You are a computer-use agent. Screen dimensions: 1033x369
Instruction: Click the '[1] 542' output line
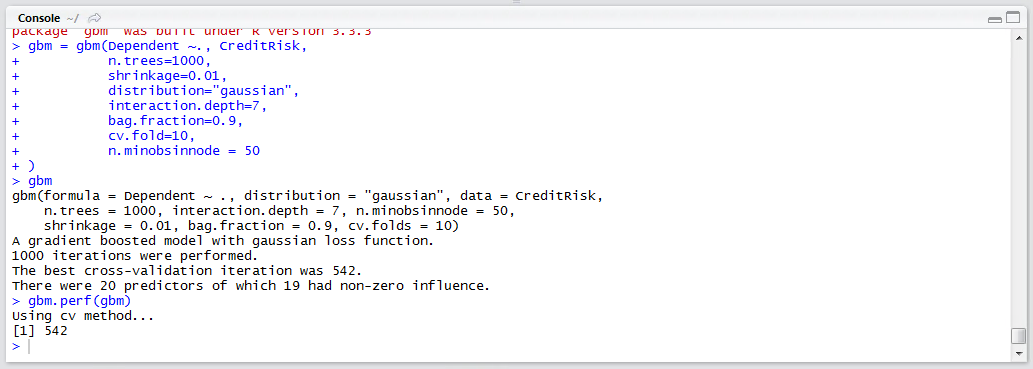40,331
